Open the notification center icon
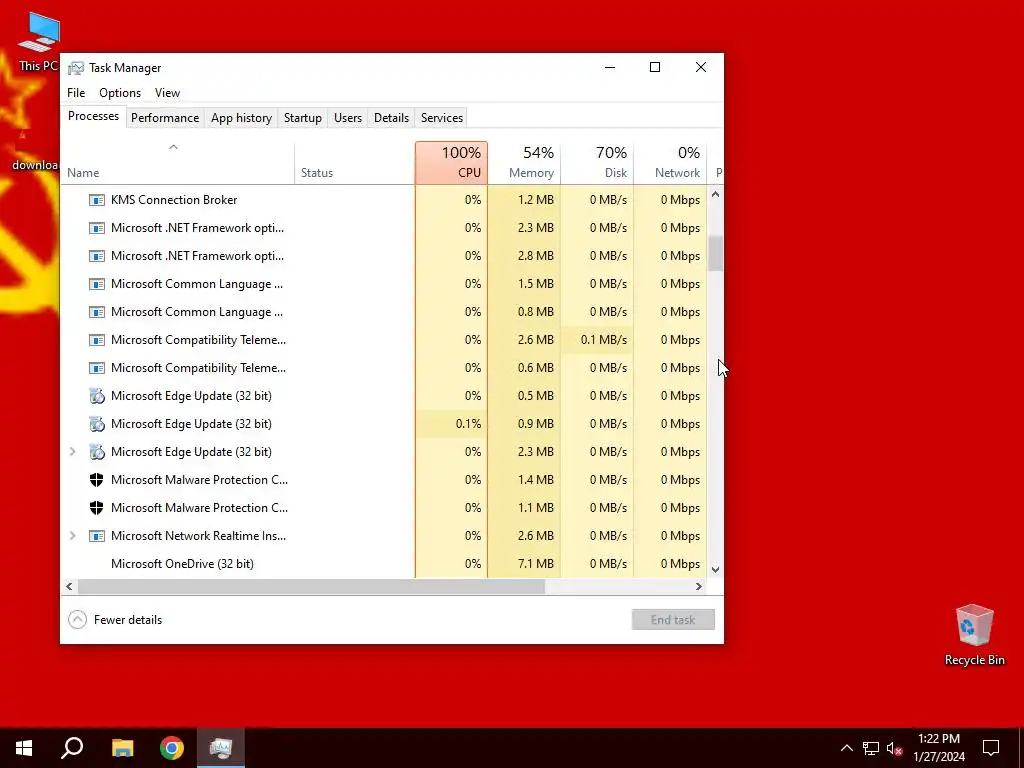Screen dimensions: 1024x768 (991, 748)
